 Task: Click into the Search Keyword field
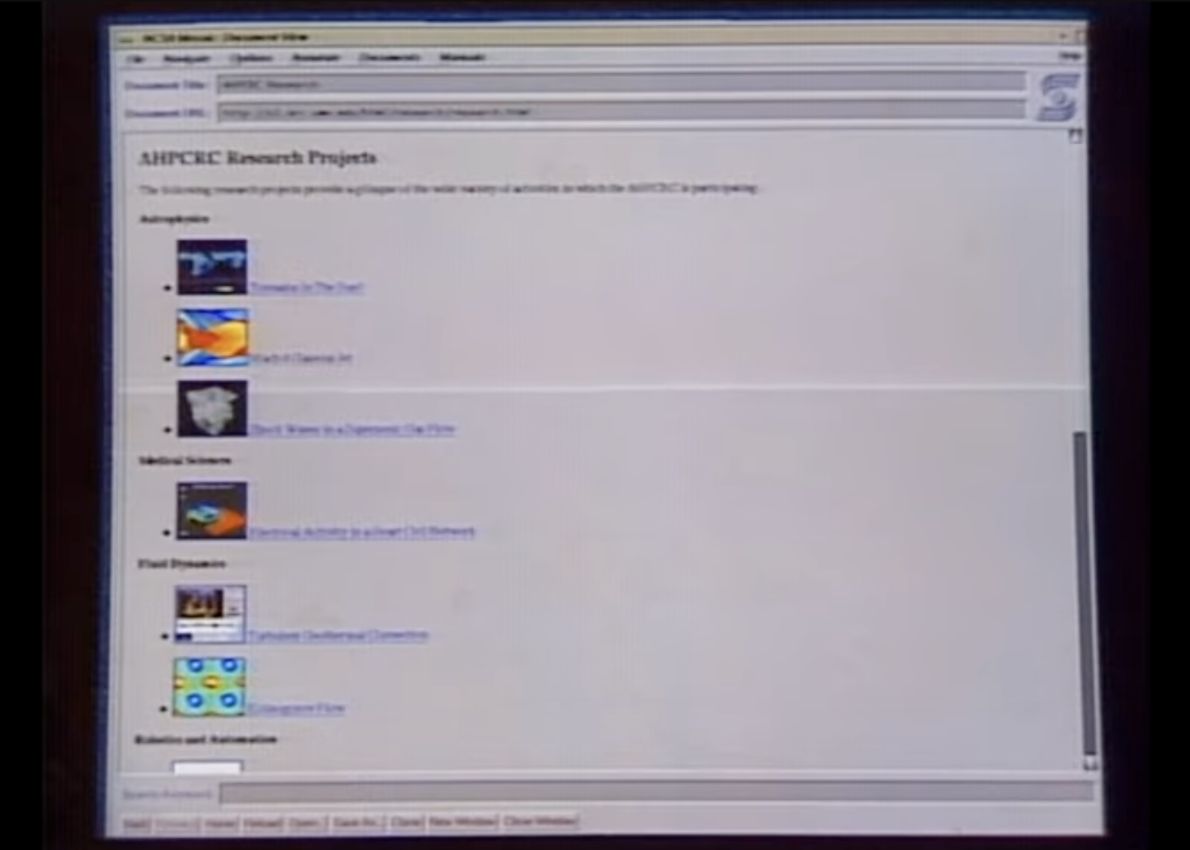(x=656, y=792)
